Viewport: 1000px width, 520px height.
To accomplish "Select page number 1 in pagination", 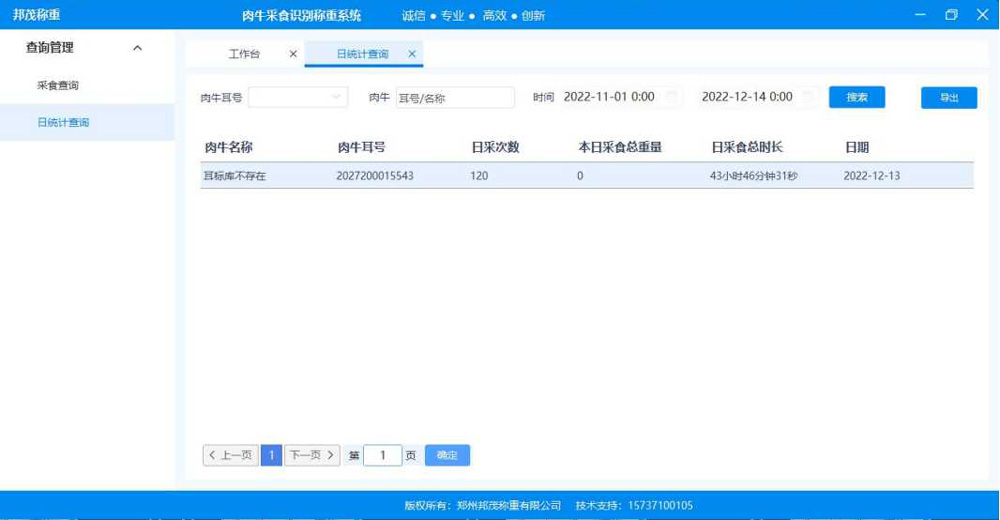I will pyautogui.click(x=271, y=455).
